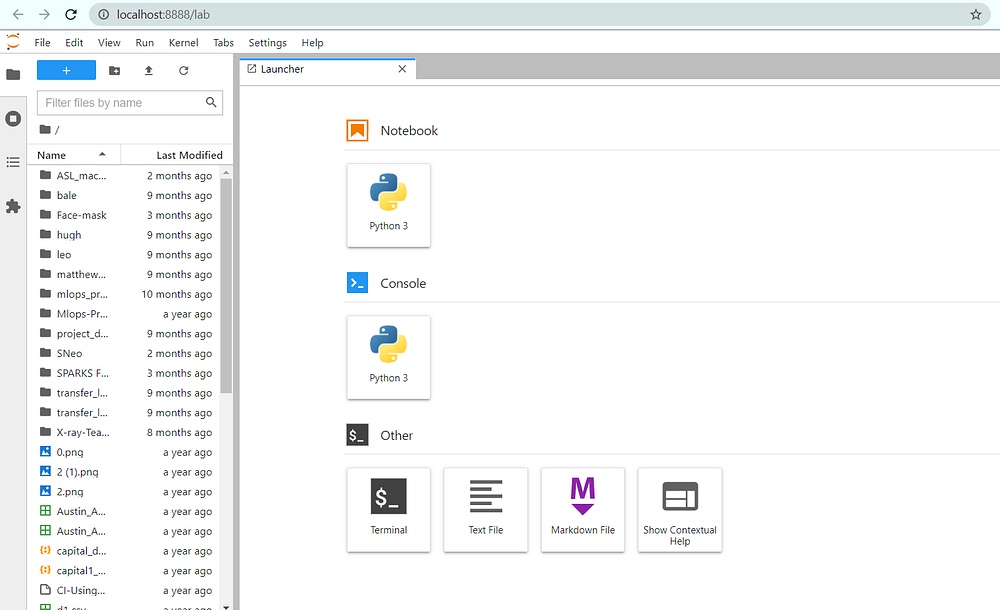Click the site information icon in address bar
The width and height of the screenshot is (1000, 610).
point(103,14)
